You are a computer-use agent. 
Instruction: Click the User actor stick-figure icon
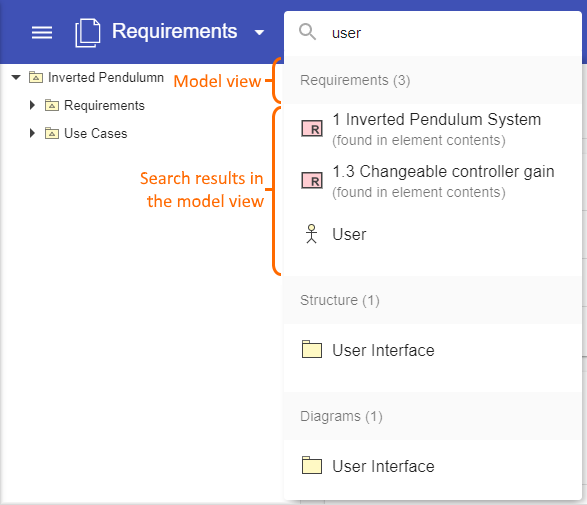(x=311, y=234)
